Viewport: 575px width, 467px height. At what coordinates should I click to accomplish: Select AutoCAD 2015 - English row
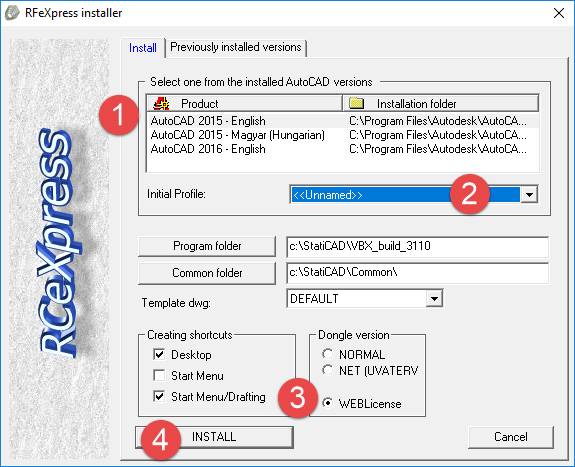(x=343, y=121)
